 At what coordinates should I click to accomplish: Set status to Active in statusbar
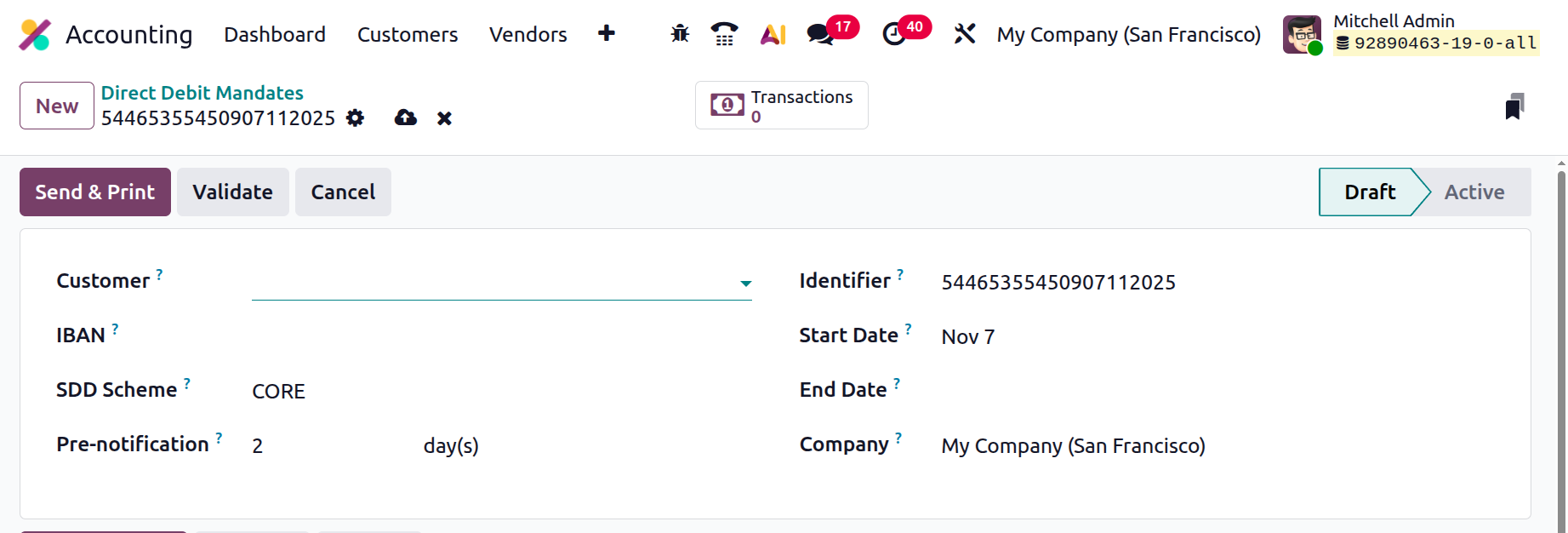click(1474, 192)
